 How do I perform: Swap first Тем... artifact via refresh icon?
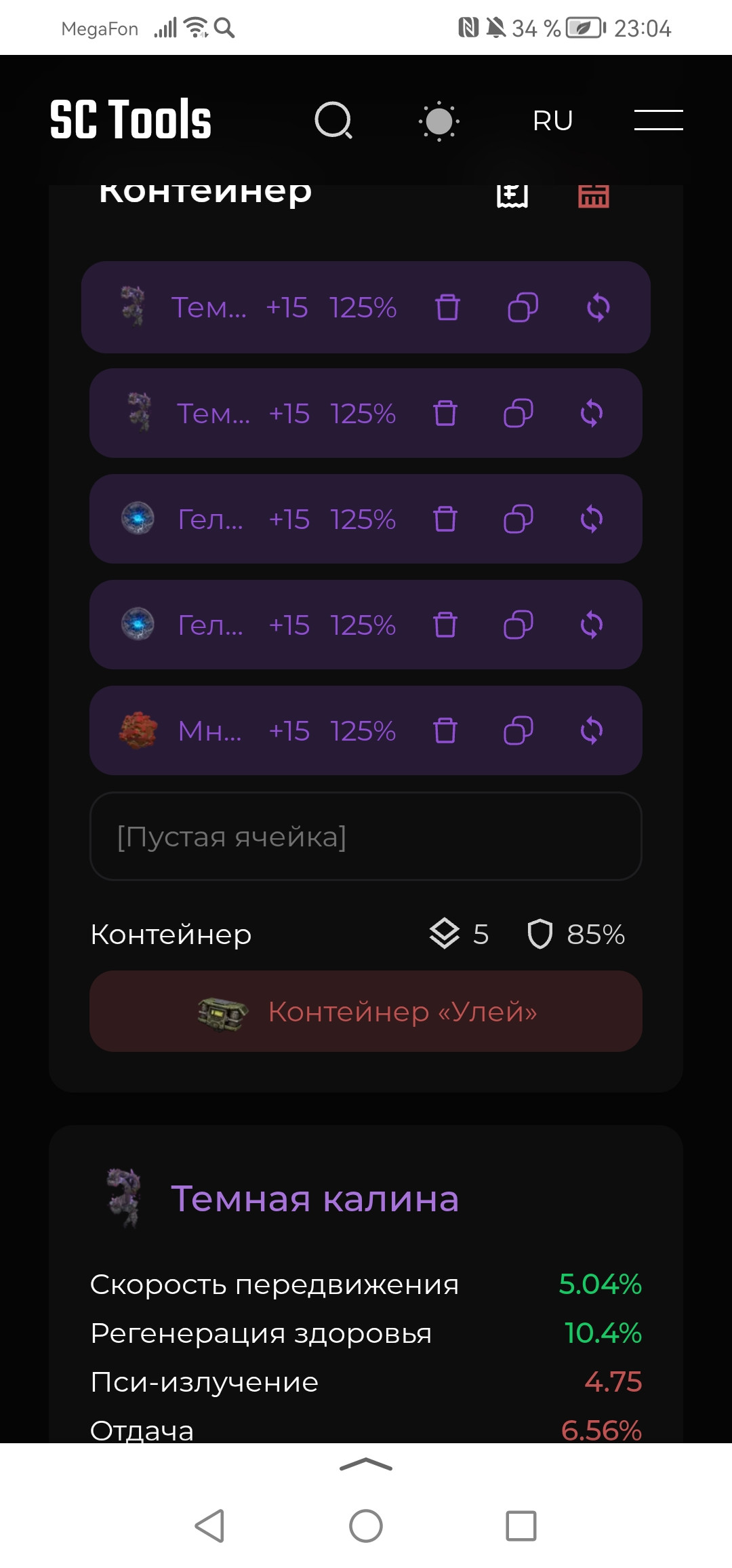coord(598,307)
